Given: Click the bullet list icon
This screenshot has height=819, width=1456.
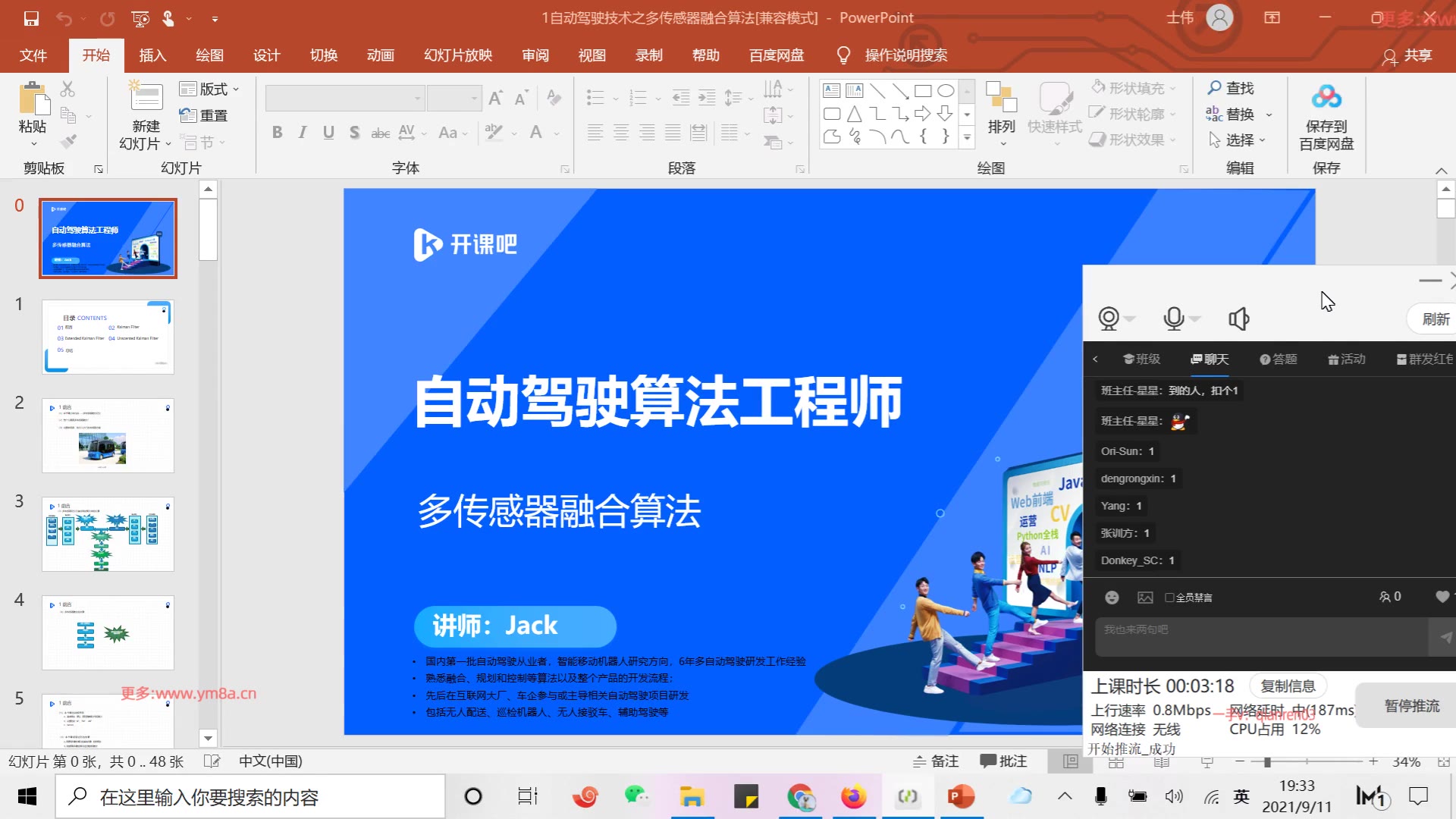Looking at the screenshot, I should click(595, 98).
